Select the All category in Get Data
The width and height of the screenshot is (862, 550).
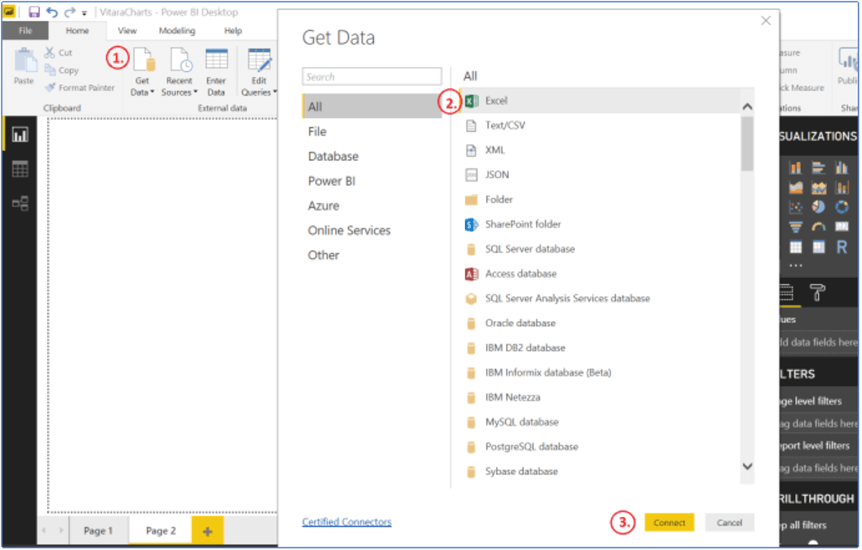click(372, 106)
